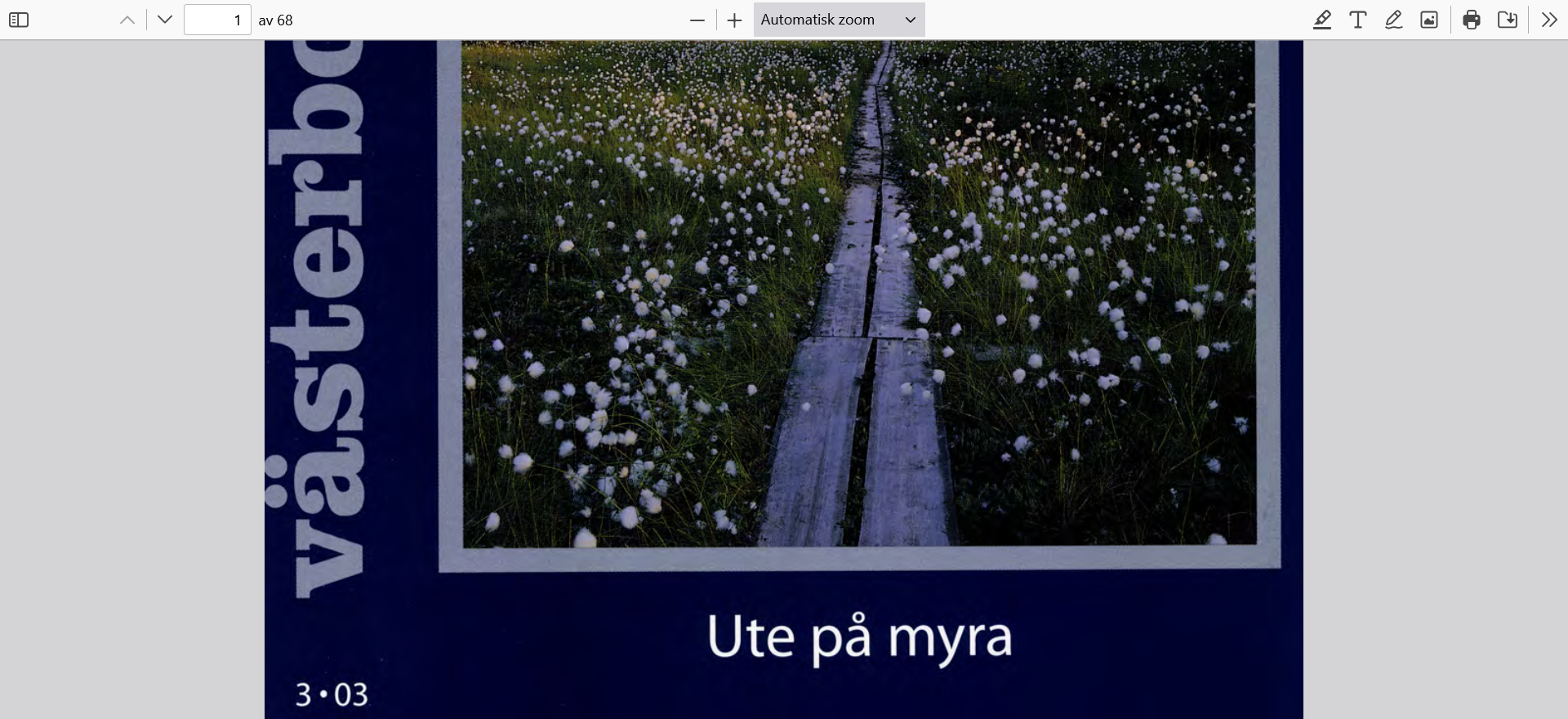1568x719 pixels.
Task: Zoom in with the plus button
Action: tap(734, 20)
